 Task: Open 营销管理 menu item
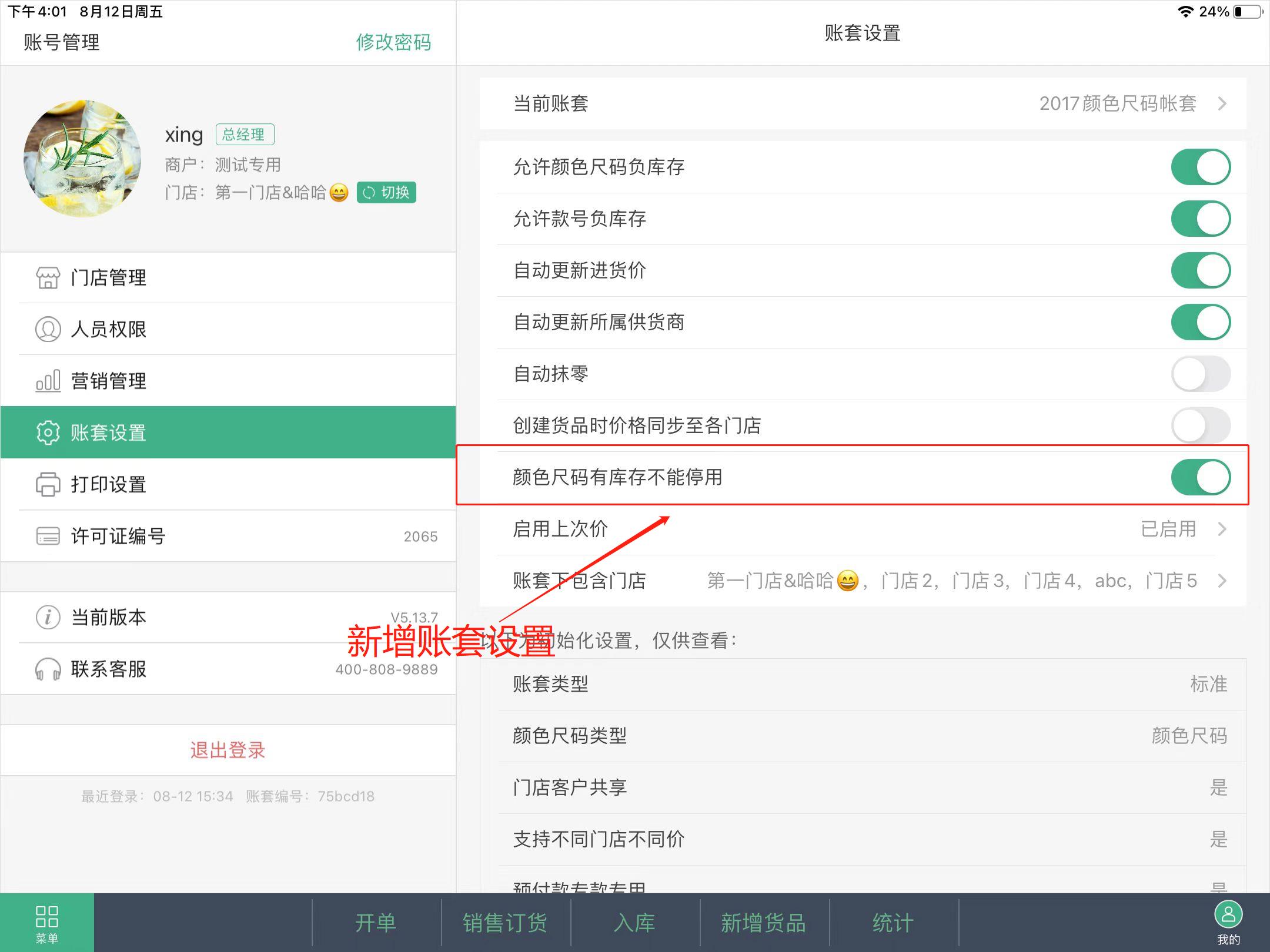point(228,381)
